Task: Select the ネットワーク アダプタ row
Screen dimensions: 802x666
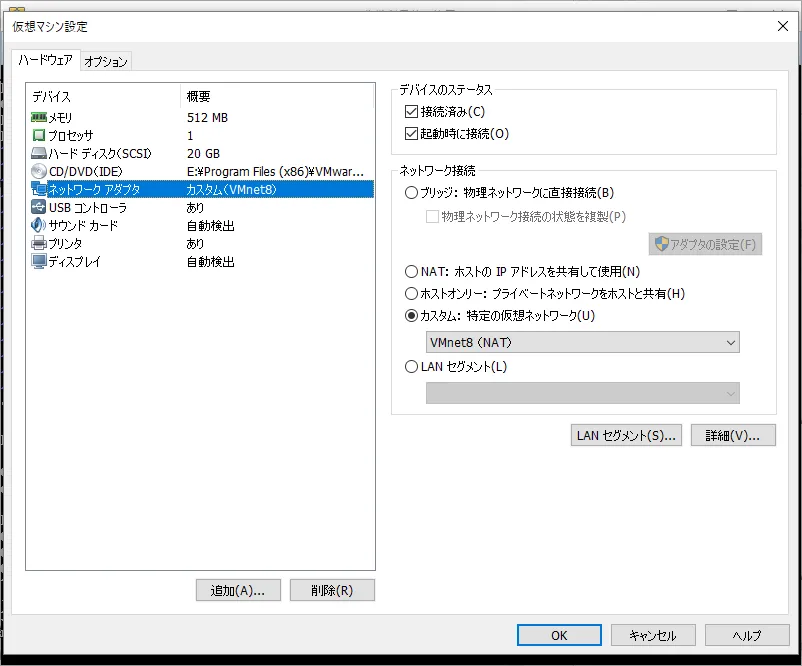Action: tap(200, 190)
